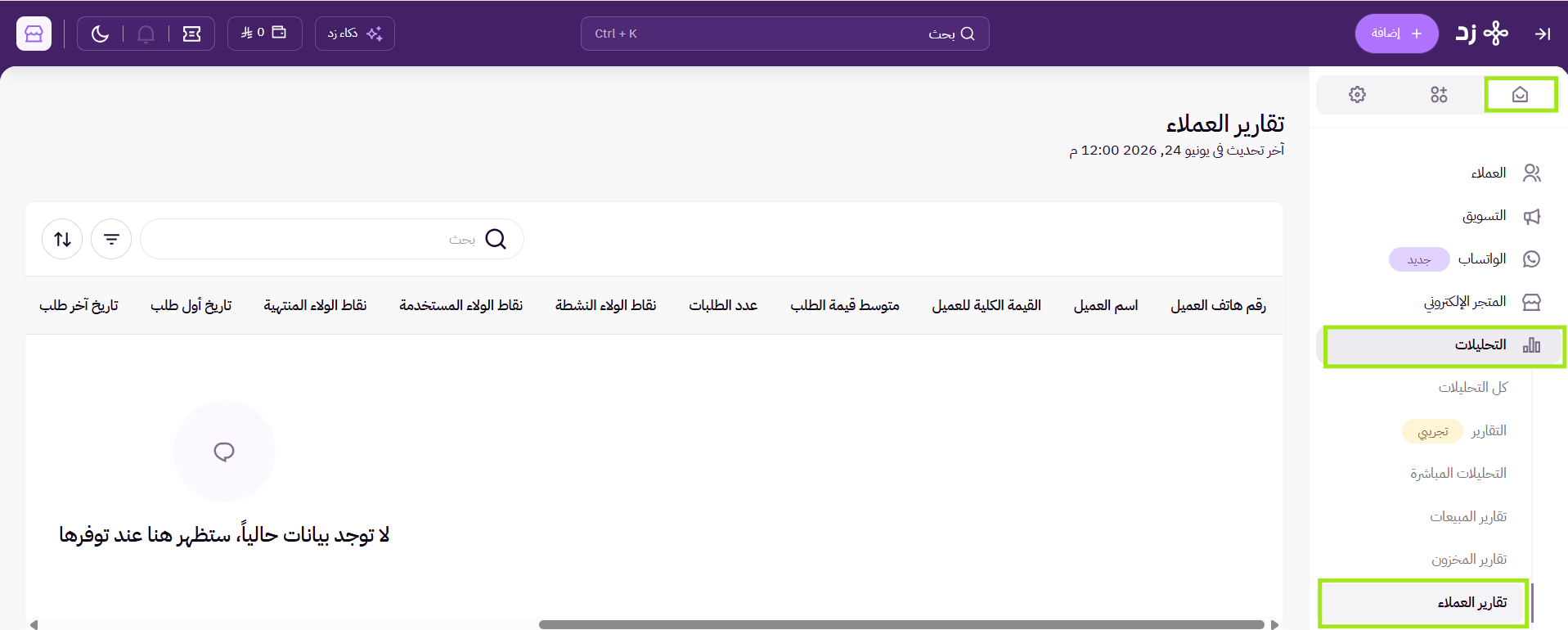Toggle dark mode with the moon icon

(100, 34)
